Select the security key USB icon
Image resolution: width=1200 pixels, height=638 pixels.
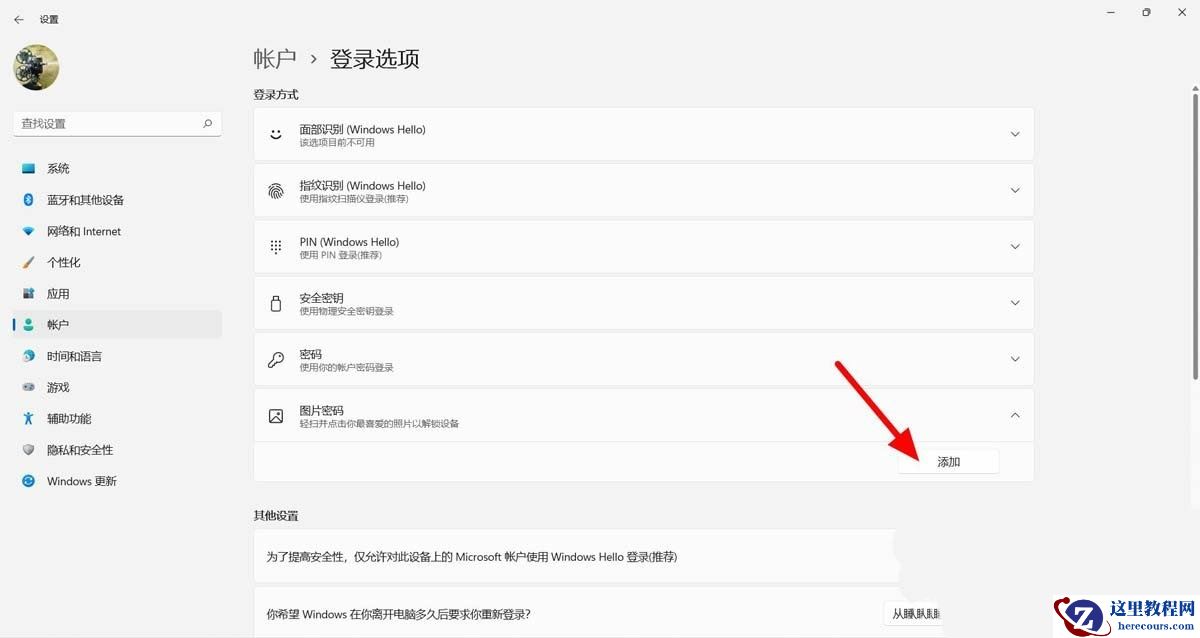pyautogui.click(x=275, y=302)
